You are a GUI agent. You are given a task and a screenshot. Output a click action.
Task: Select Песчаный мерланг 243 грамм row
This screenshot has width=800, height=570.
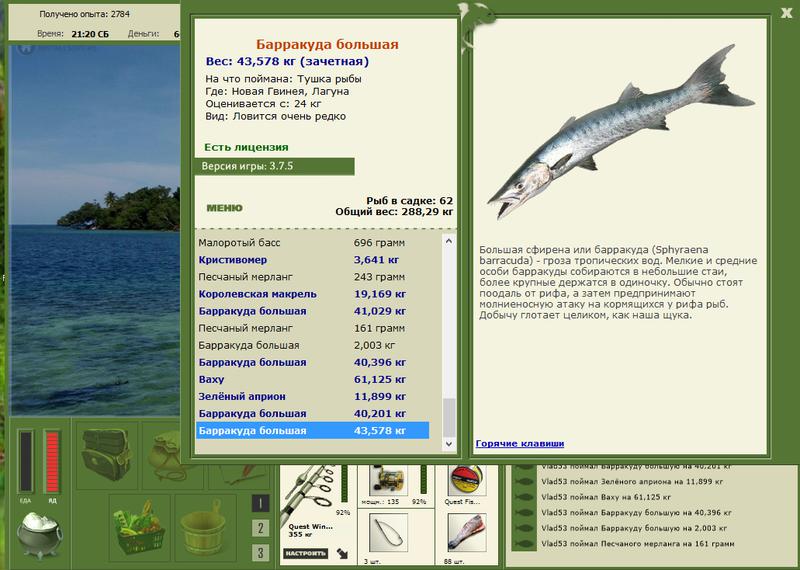coord(313,277)
